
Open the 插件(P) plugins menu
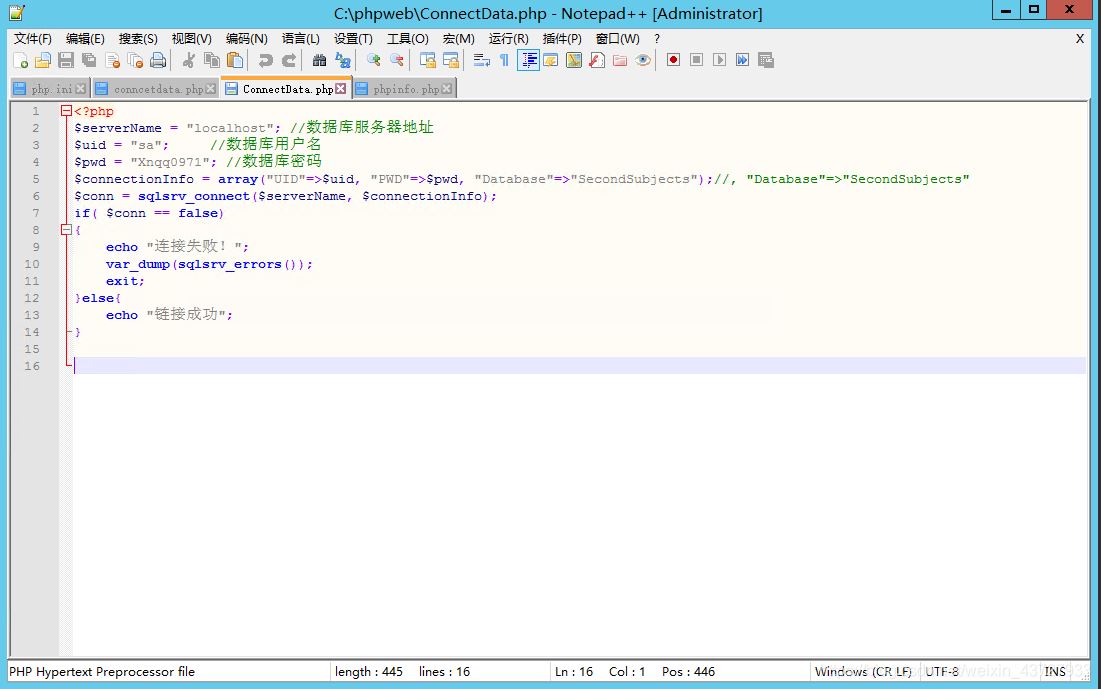(x=562, y=39)
